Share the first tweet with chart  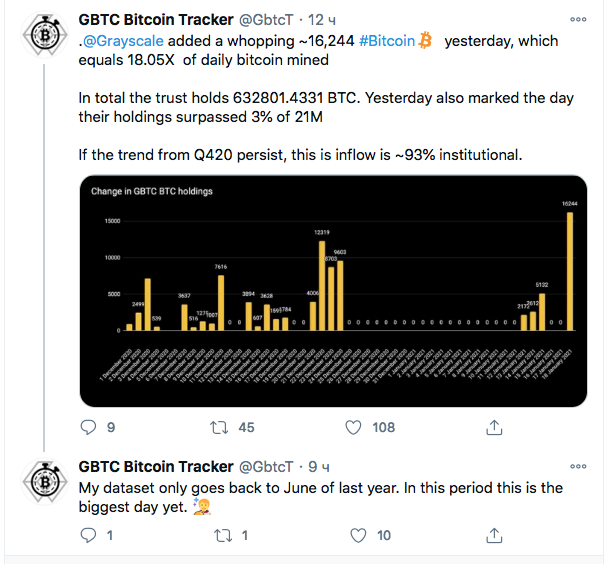(x=493, y=427)
